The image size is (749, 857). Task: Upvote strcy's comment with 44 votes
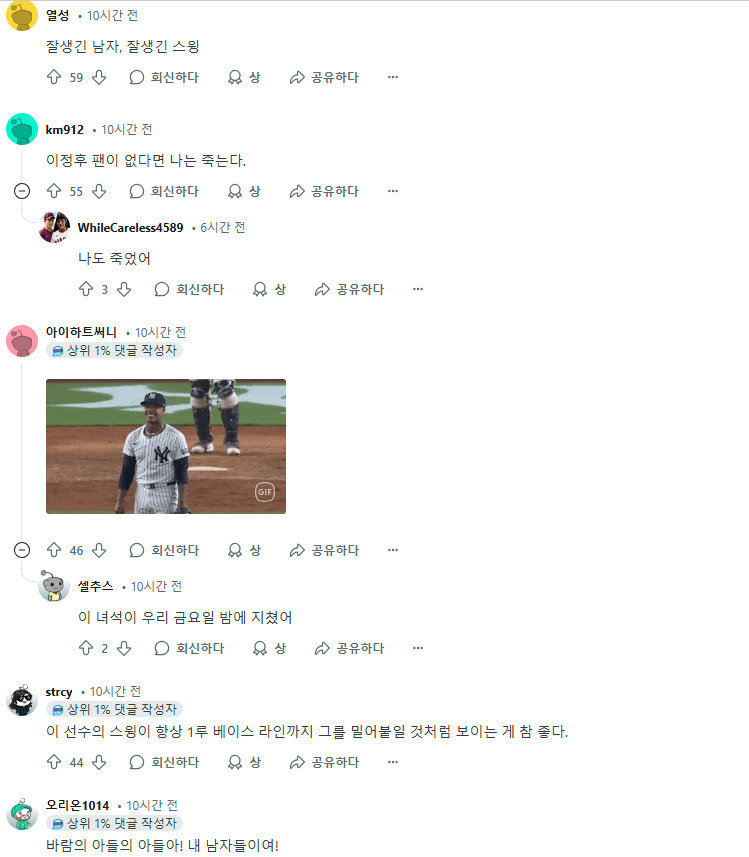pyautogui.click(x=54, y=762)
